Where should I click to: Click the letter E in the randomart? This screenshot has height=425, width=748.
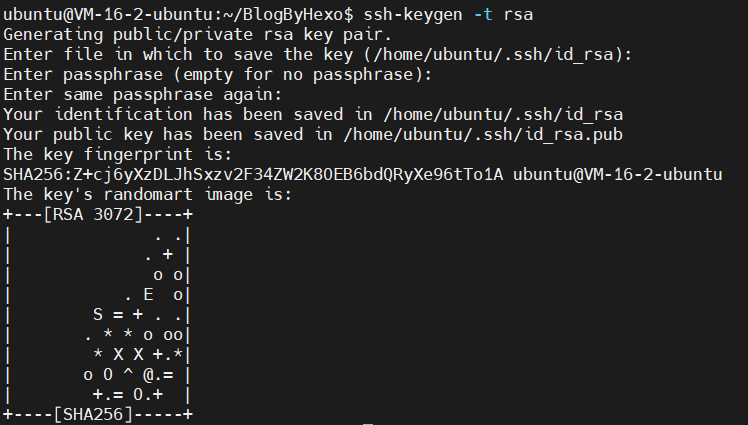(148, 295)
